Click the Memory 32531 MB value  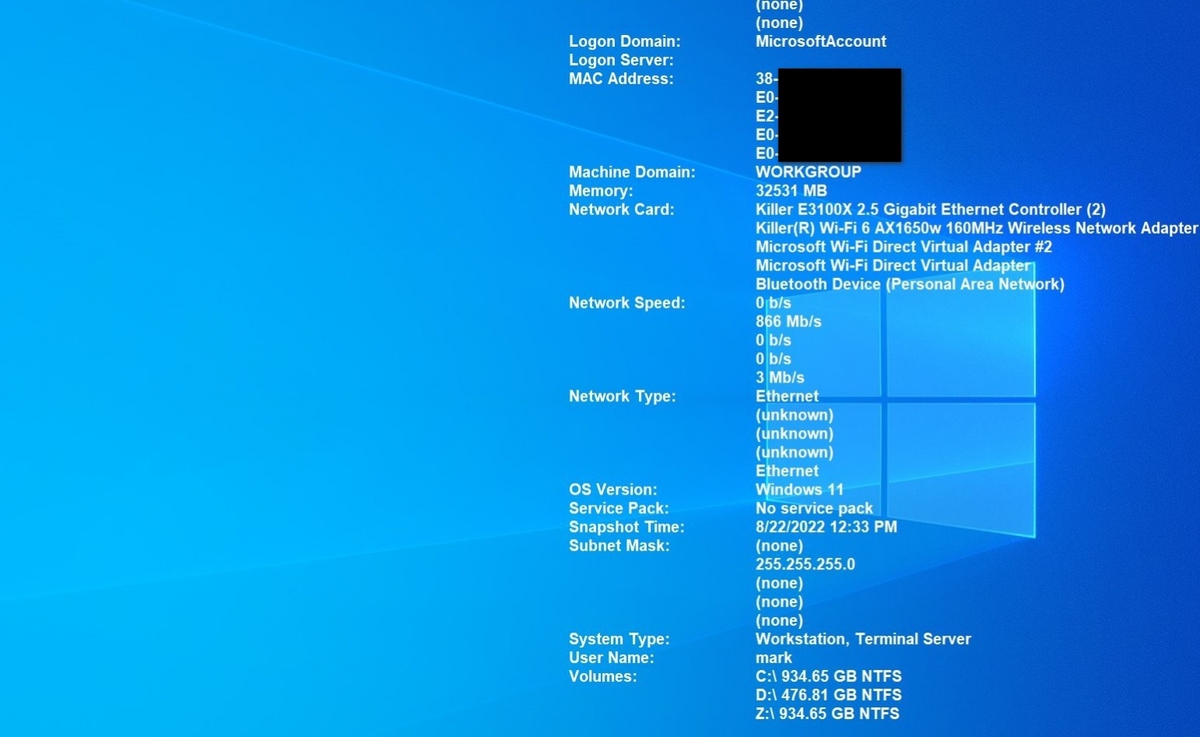click(x=791, y=190)
